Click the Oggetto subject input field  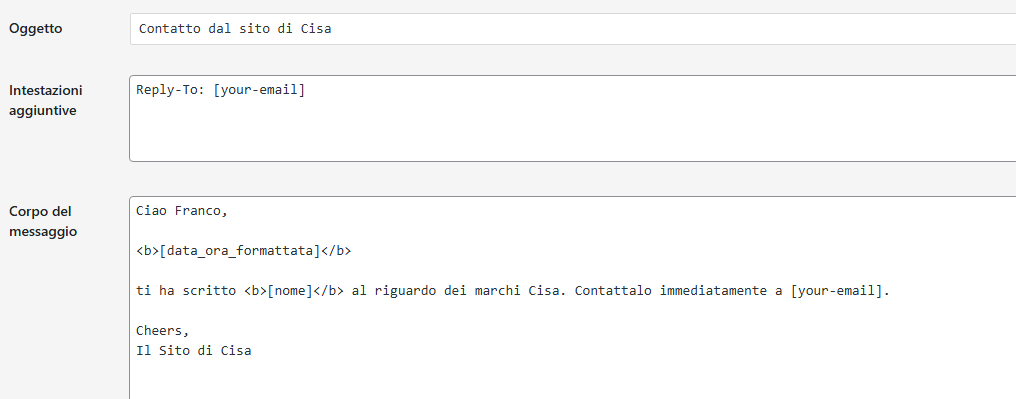tap(573, 29)
